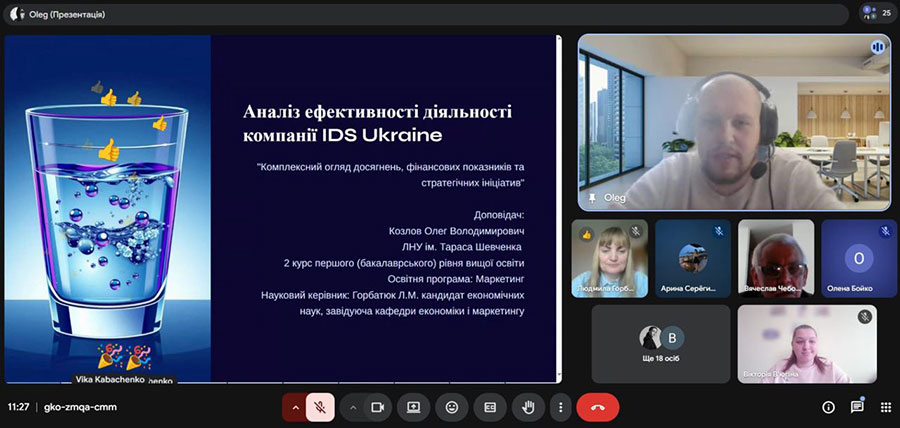Click the Oleg (Презентація) title bar
The width and height of the screenshot is (900, 428).
point(425,14)
